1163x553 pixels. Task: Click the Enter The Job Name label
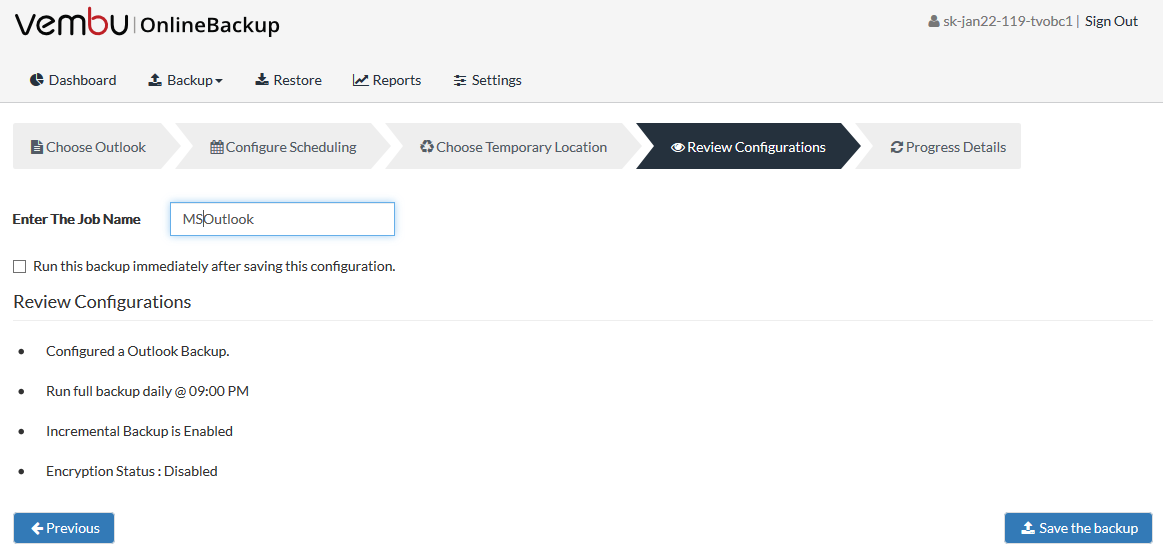pos(76,219)
